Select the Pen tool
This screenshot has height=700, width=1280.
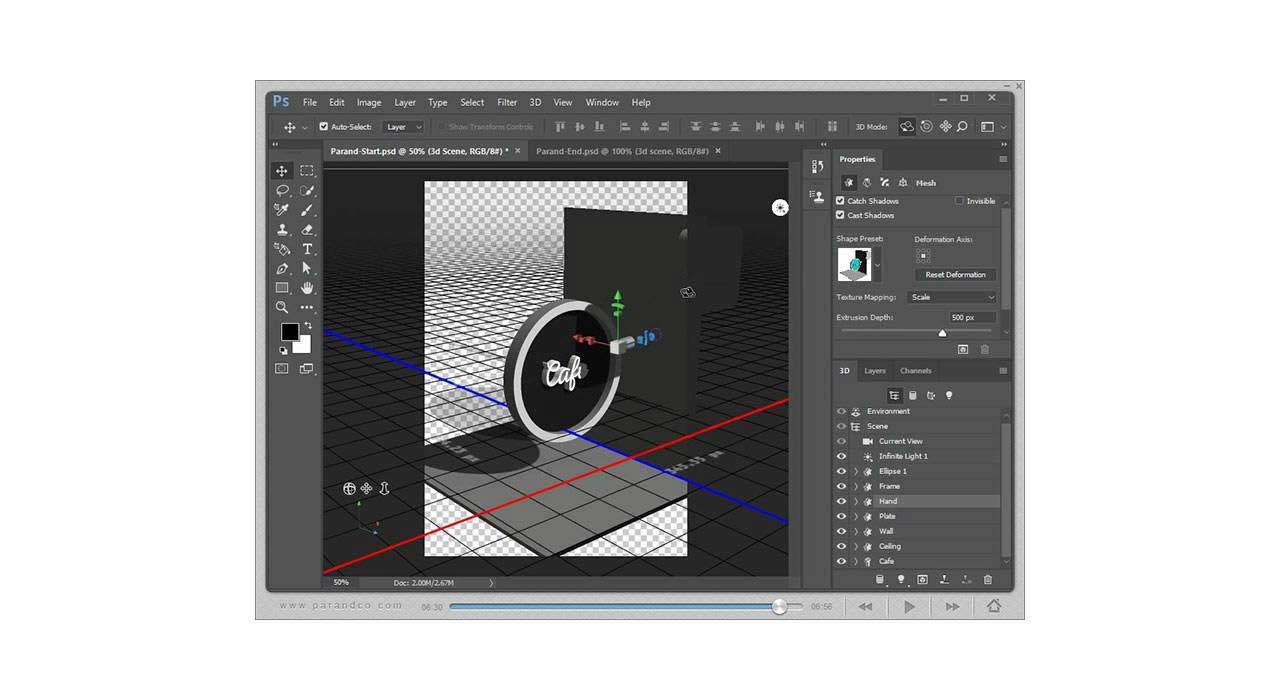coord(282,269)
